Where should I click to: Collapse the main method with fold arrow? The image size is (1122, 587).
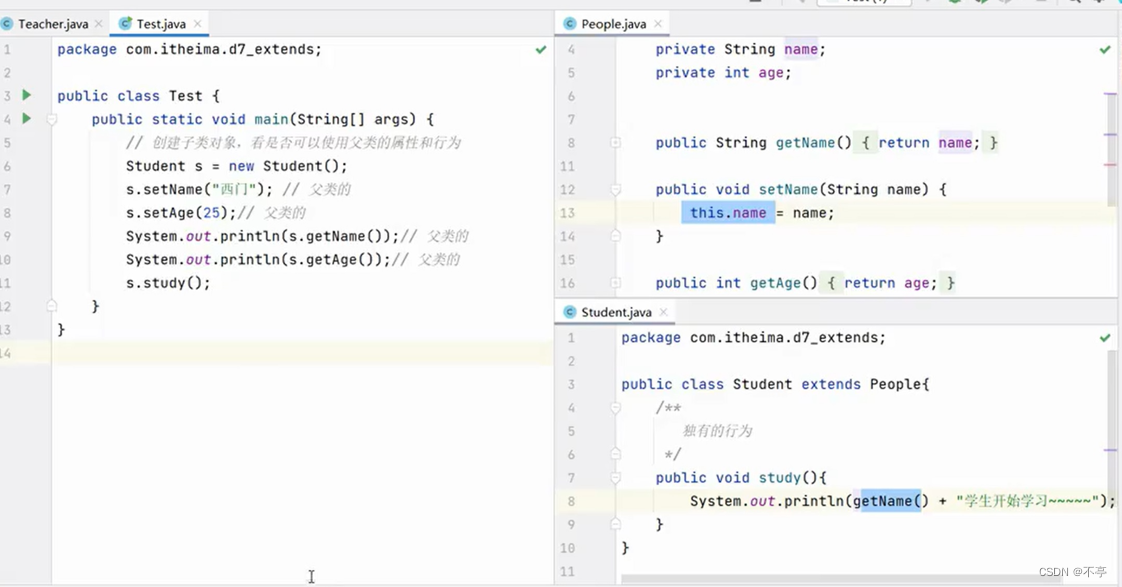[50, 118]
